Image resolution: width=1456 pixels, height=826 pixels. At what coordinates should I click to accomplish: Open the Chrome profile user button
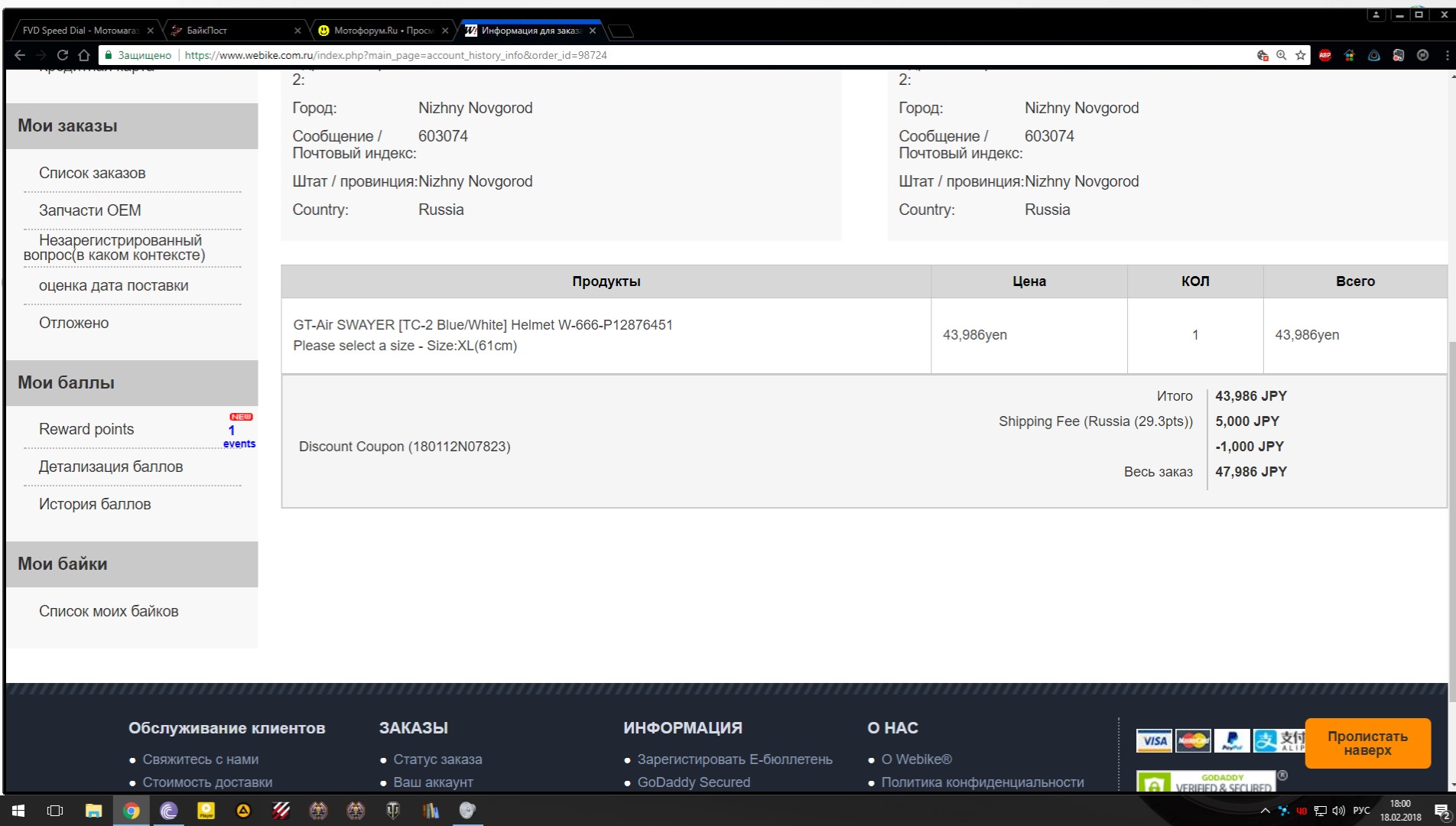point(1376,15)
